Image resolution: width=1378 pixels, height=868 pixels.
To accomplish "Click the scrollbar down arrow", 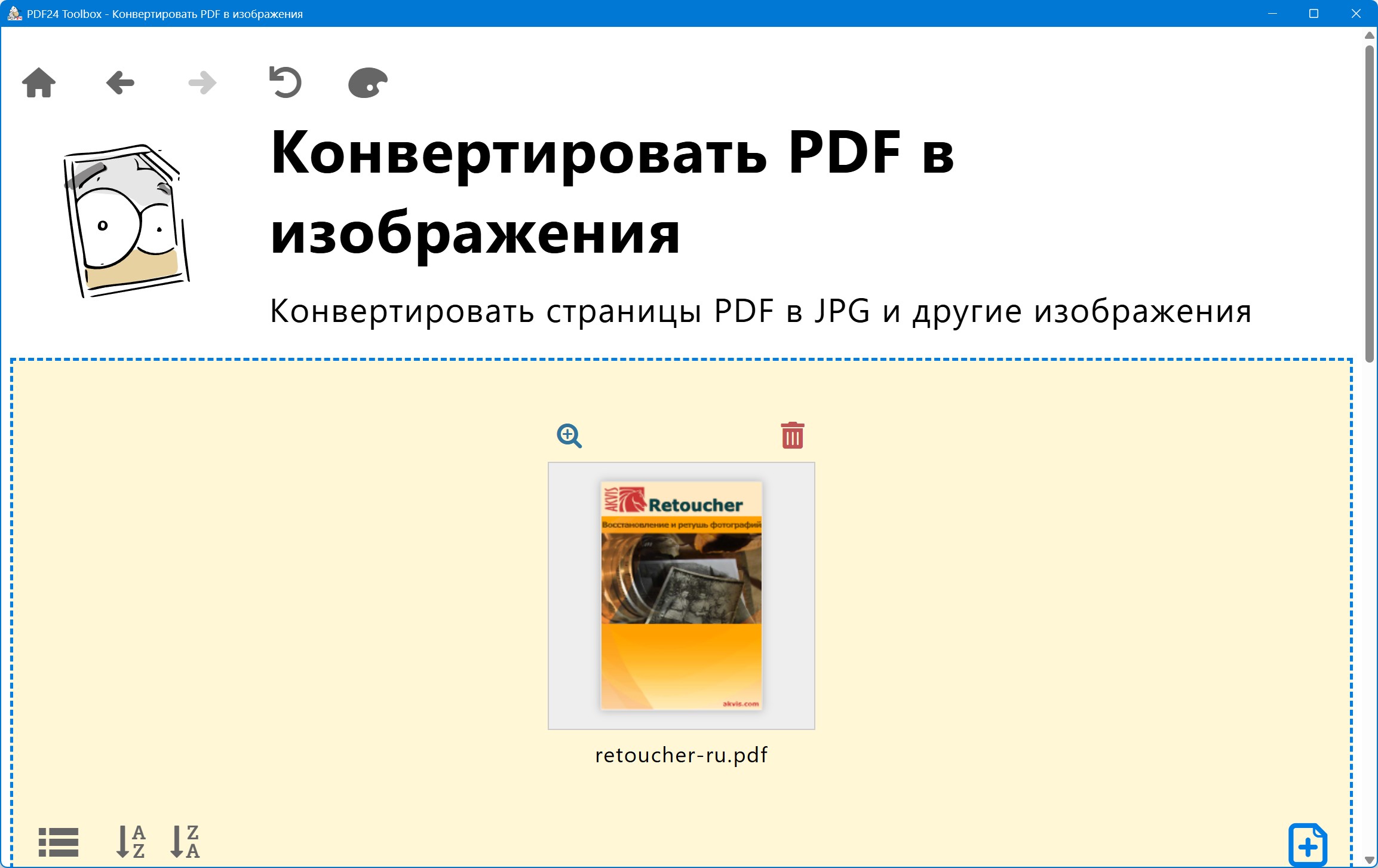I will tap(1370, 860).
